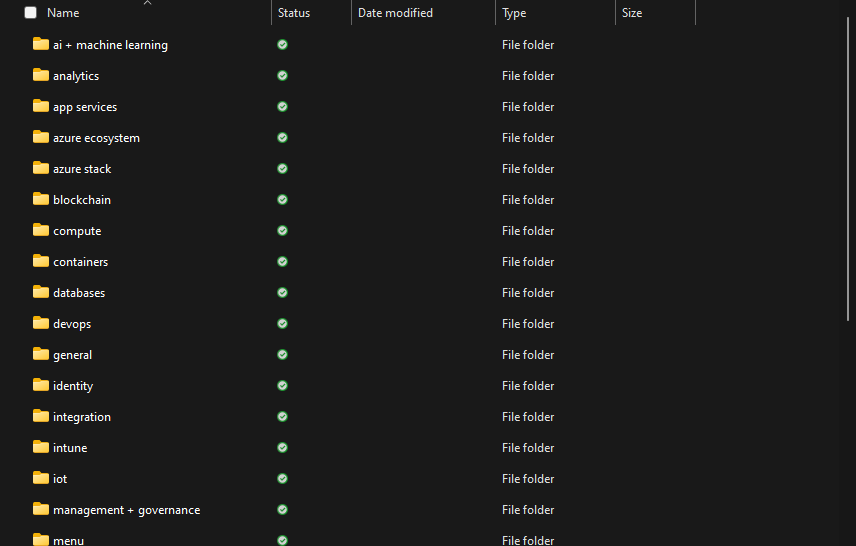Select the azure stack folder icon
This screenshot has width=856, height=546.
40,168
